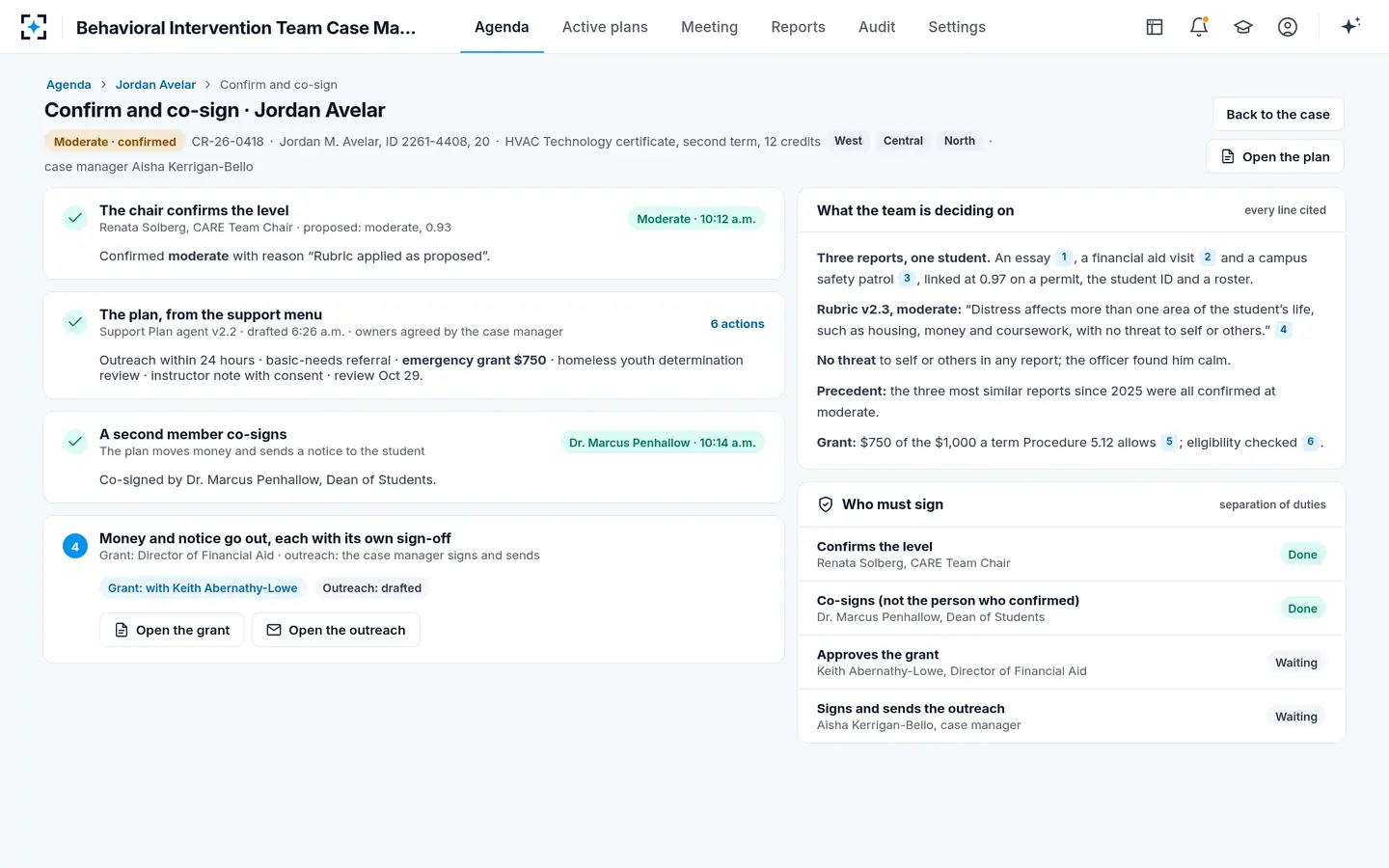Open the user account icon
The width and height of the screenshot is (1389, 868).
(x=1288, y=27)
